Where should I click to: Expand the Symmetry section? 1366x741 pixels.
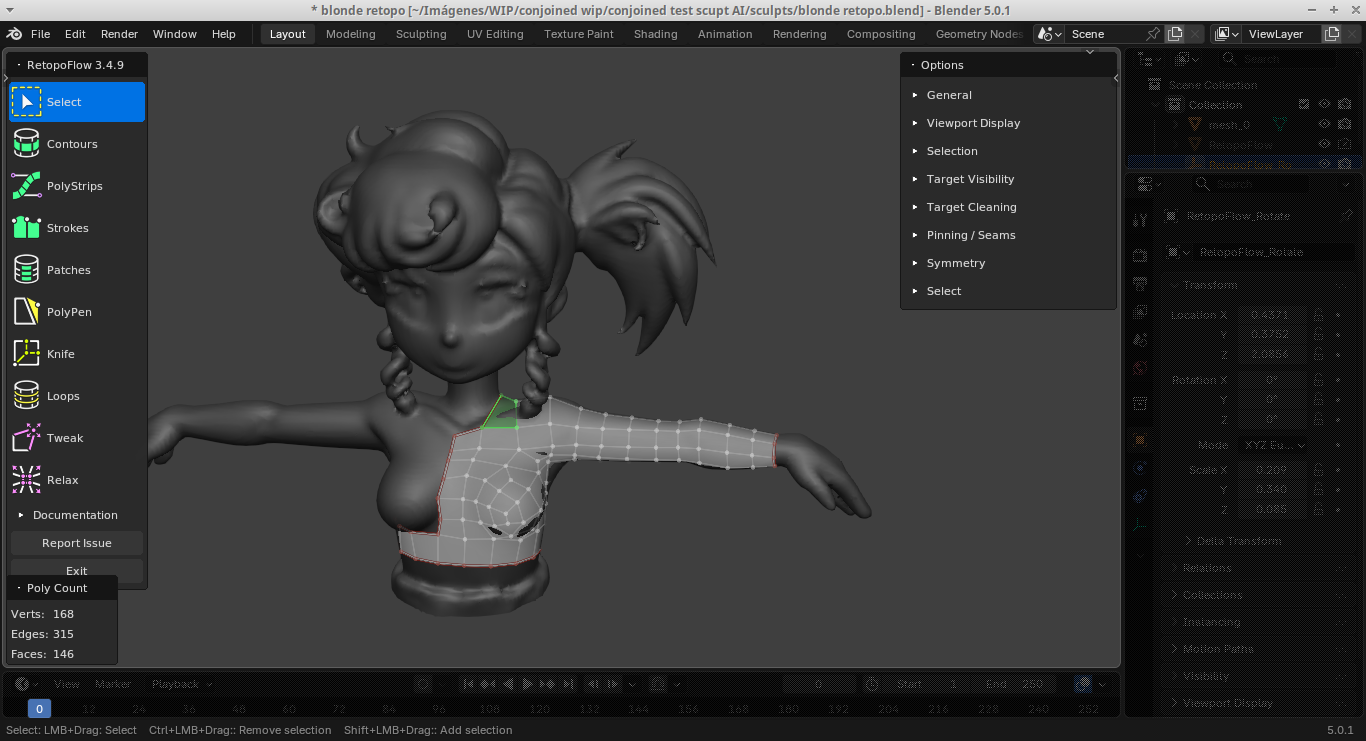(1008, 263)
